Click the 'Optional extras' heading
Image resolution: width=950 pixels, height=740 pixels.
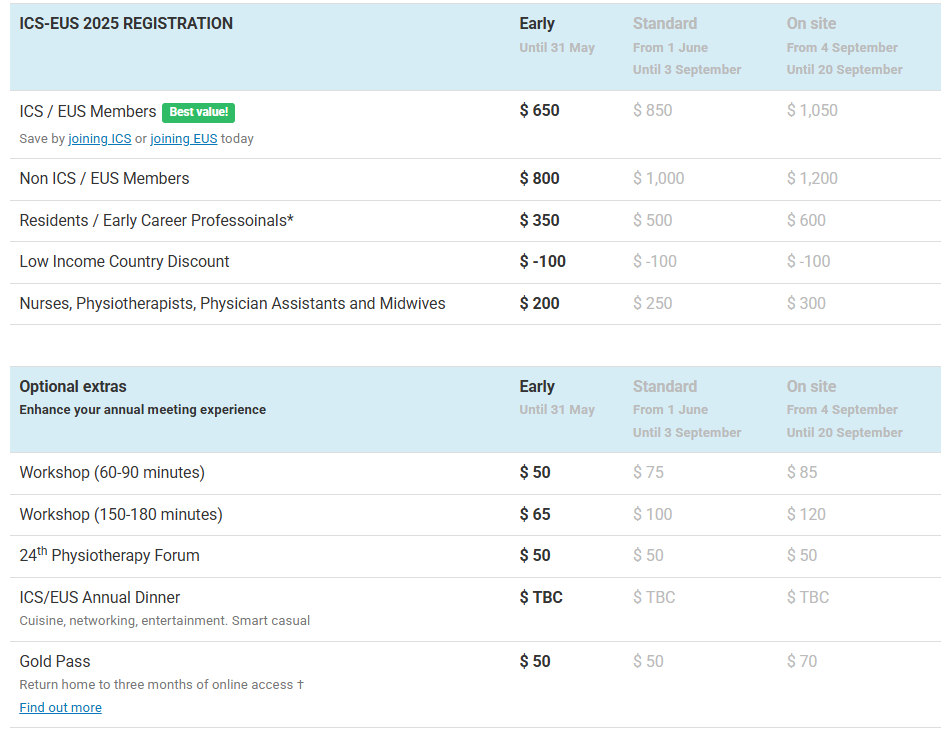pyautogui.click(x=73, y=387)
